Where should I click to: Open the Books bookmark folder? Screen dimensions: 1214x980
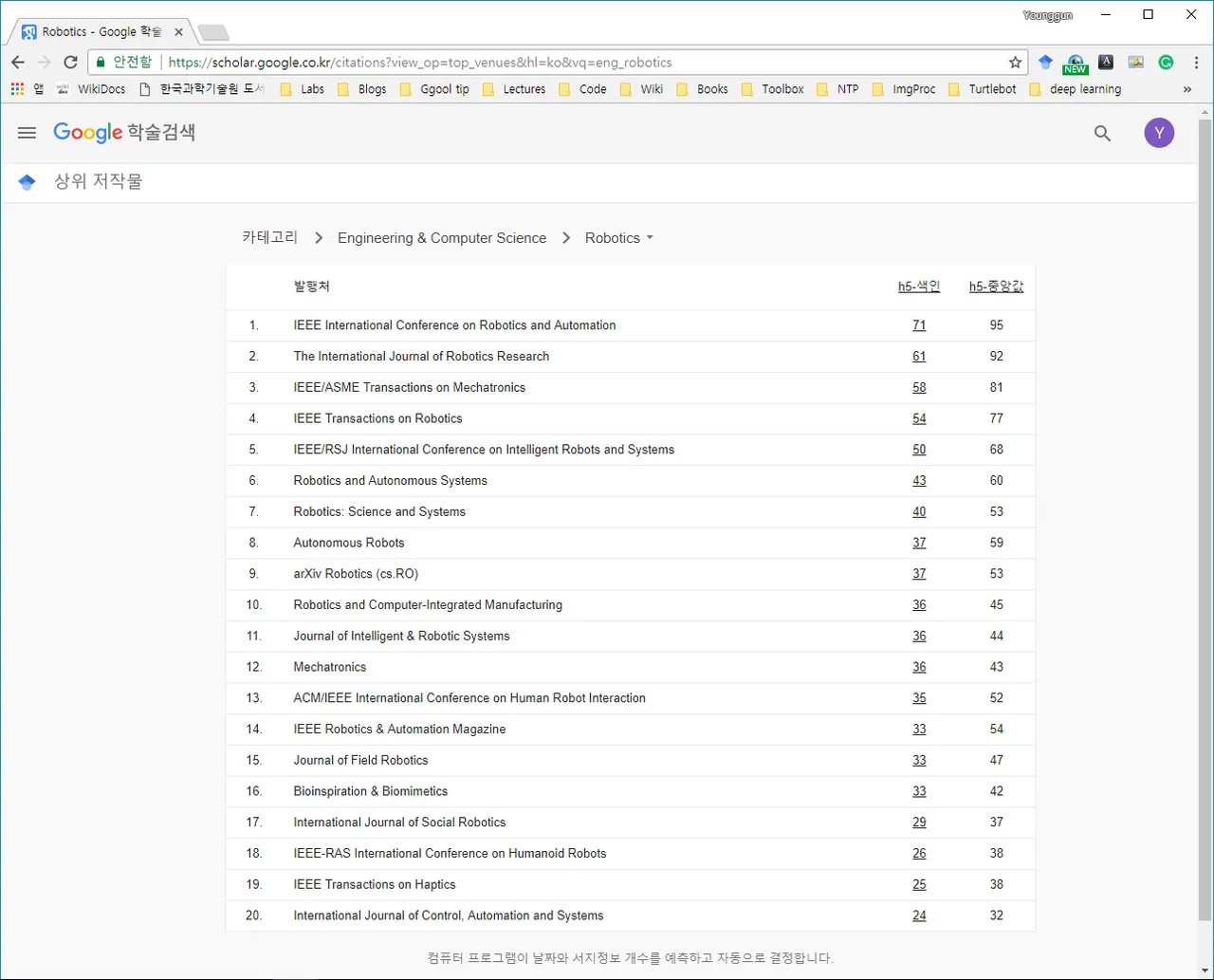point(702,89)
